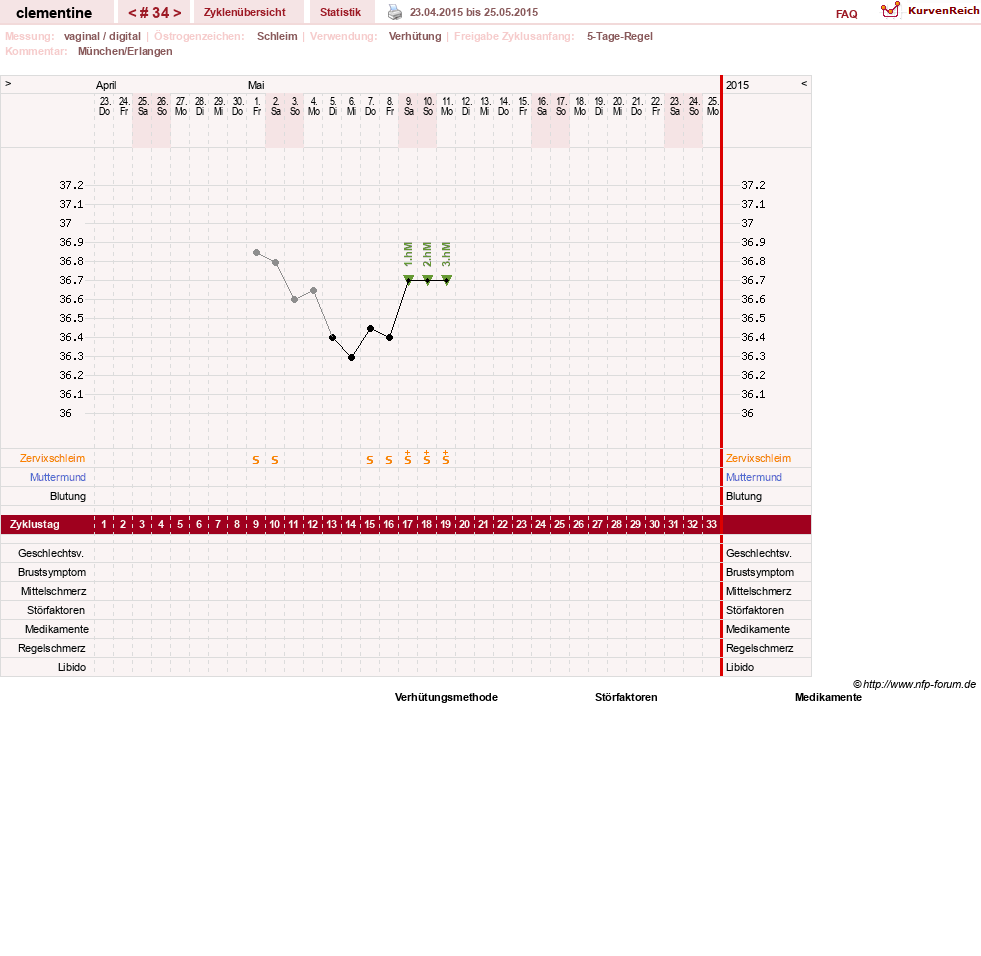Click the date range 23.04.2015 bis 25.05.2015

[474, 12]
